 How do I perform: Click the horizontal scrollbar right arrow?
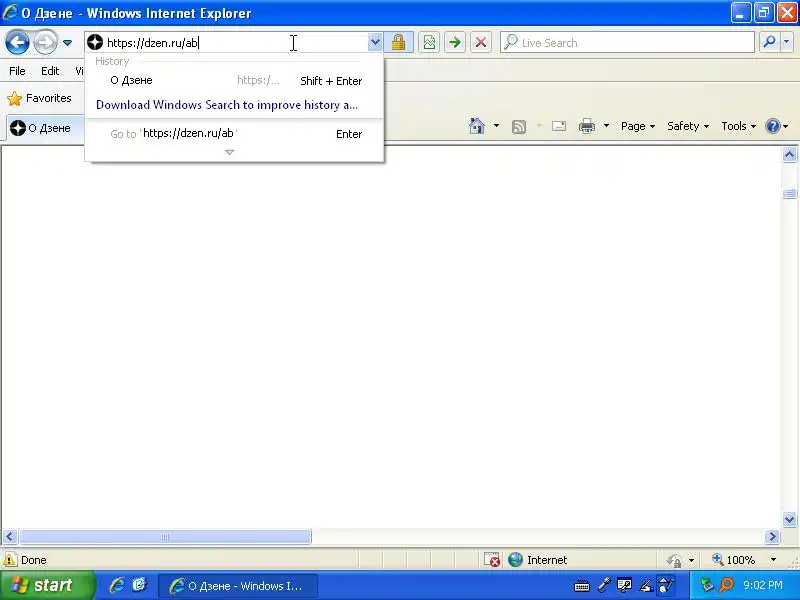[x=772, y=536]
